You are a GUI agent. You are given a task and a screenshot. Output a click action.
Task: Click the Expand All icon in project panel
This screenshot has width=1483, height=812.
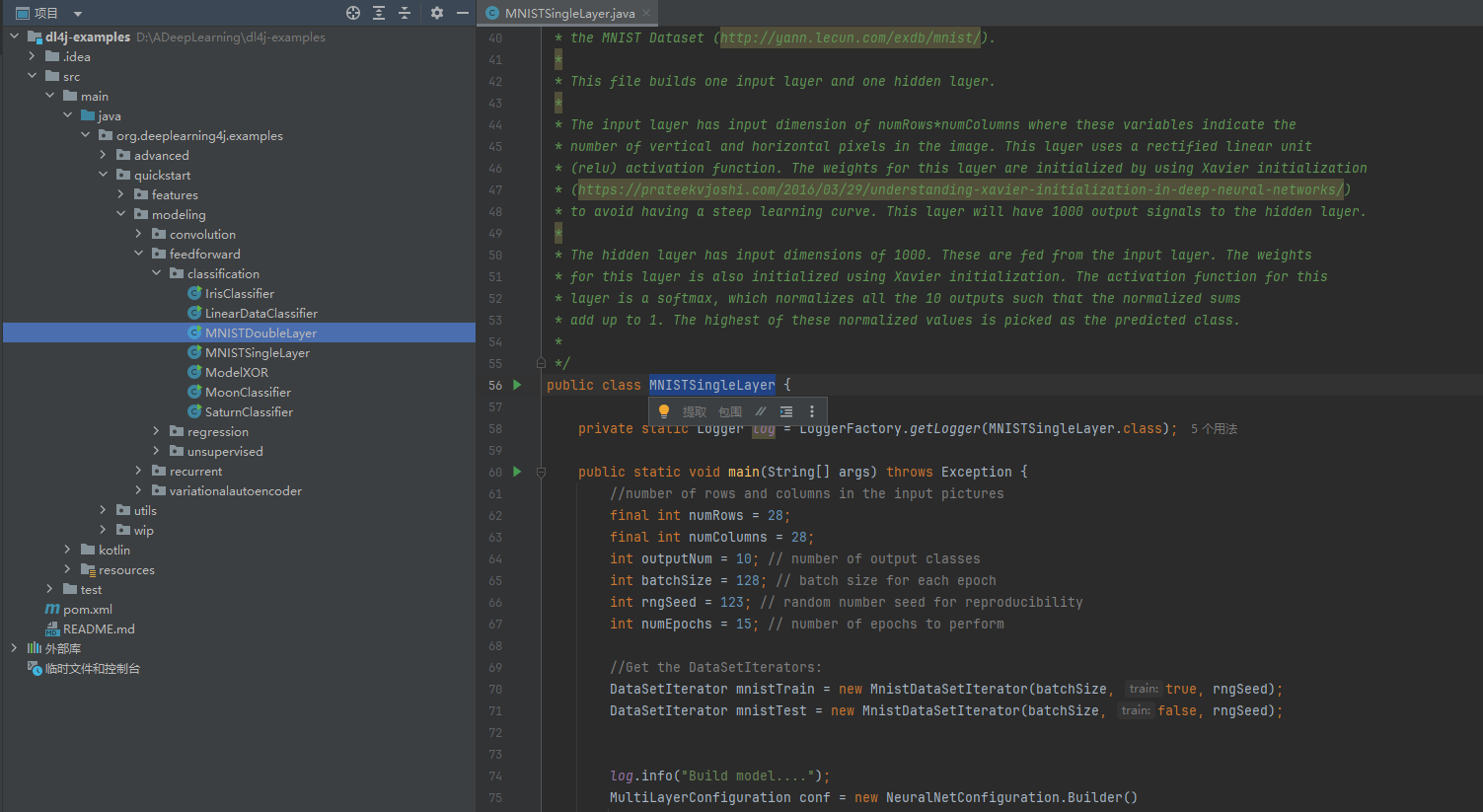(379, 13)
